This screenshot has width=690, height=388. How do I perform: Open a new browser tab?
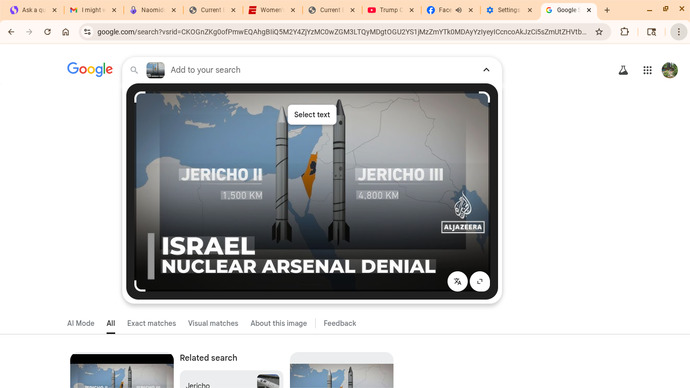tap(607, 10)
